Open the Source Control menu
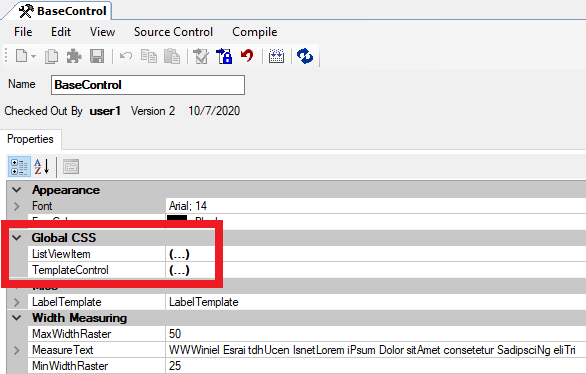Viewport: 586px width, 374px height. click(x=173, y=32)
